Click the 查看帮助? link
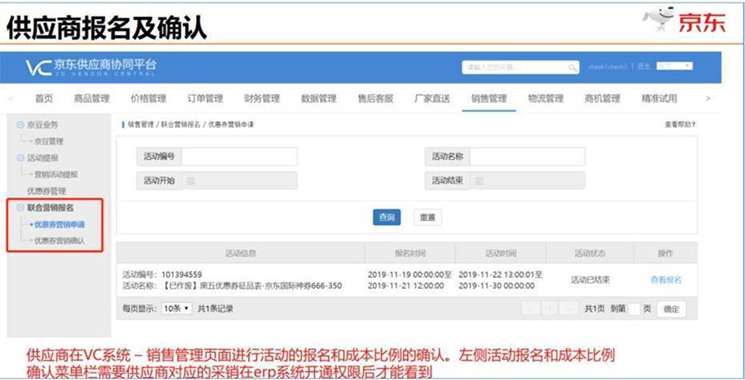 click(x=680, y=124)
